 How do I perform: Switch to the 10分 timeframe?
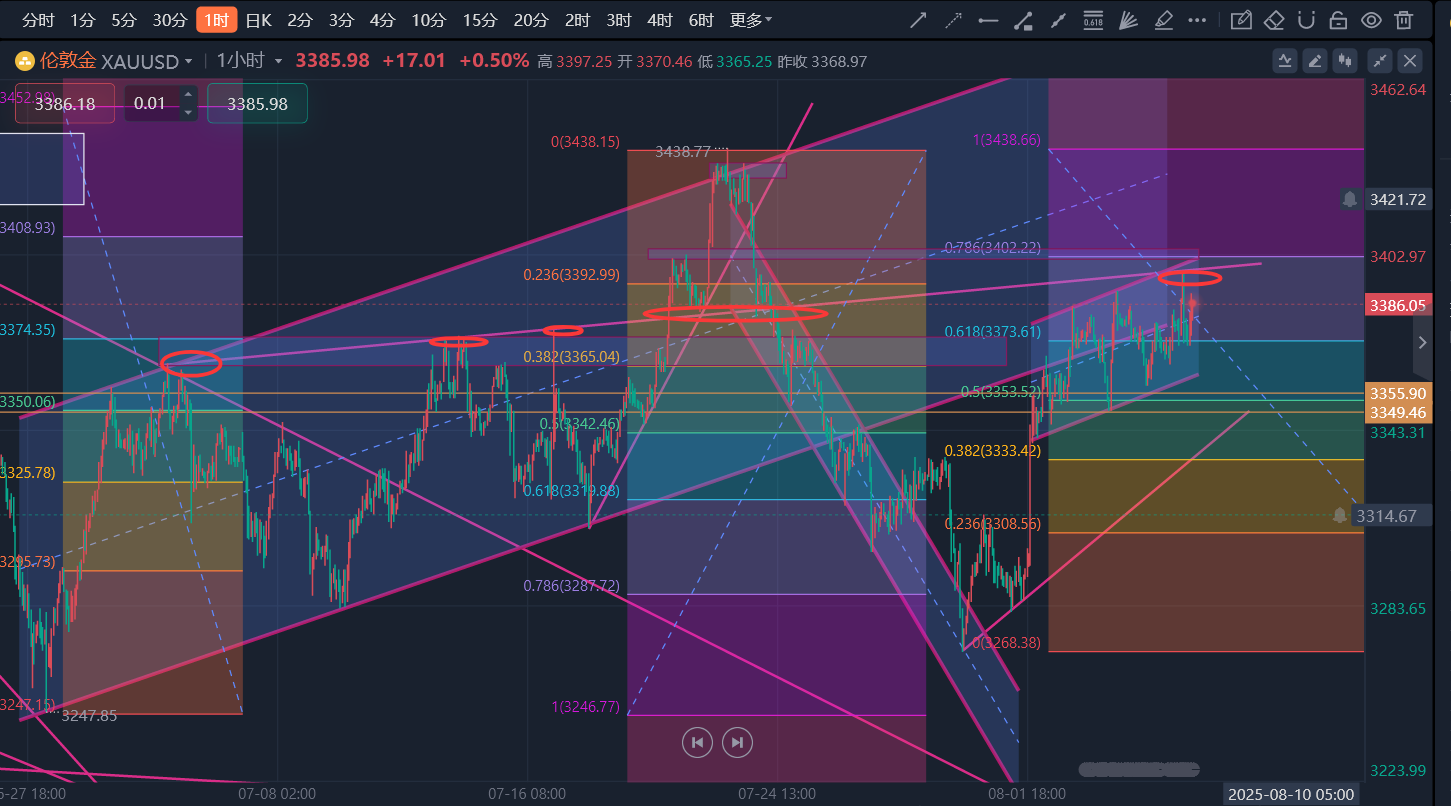(x=428, y=20)
